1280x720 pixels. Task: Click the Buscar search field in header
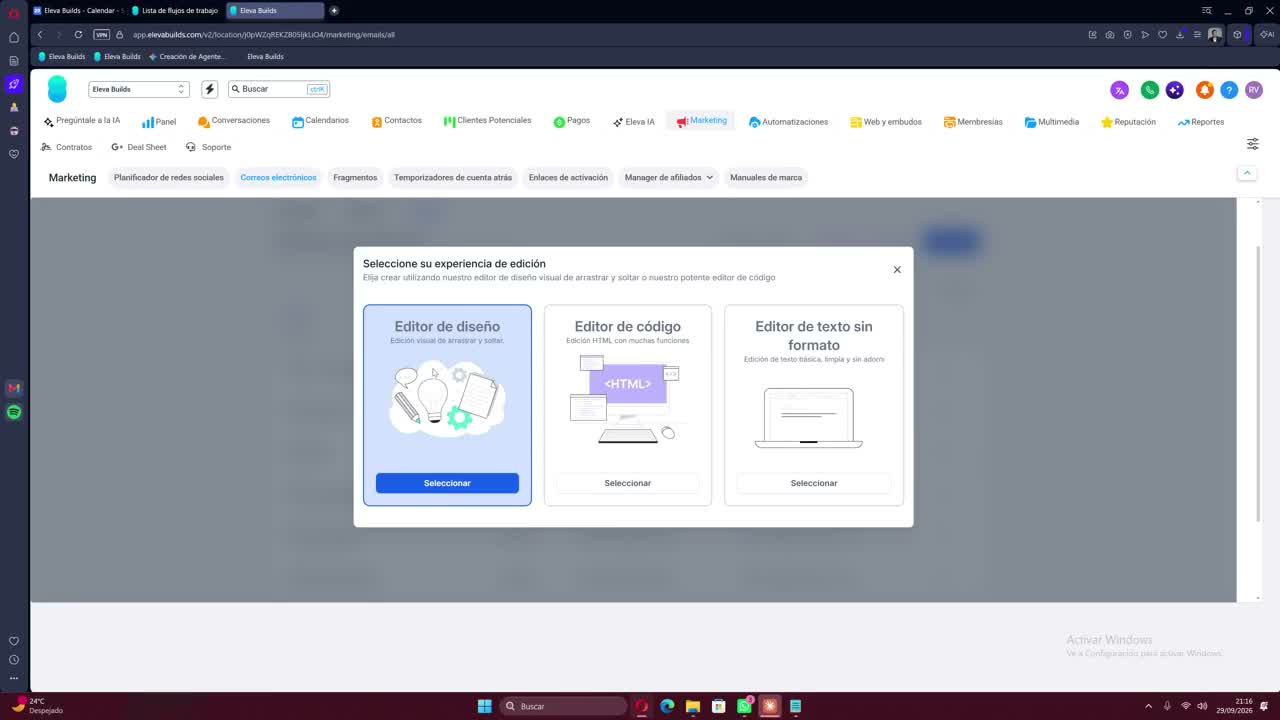279,89
